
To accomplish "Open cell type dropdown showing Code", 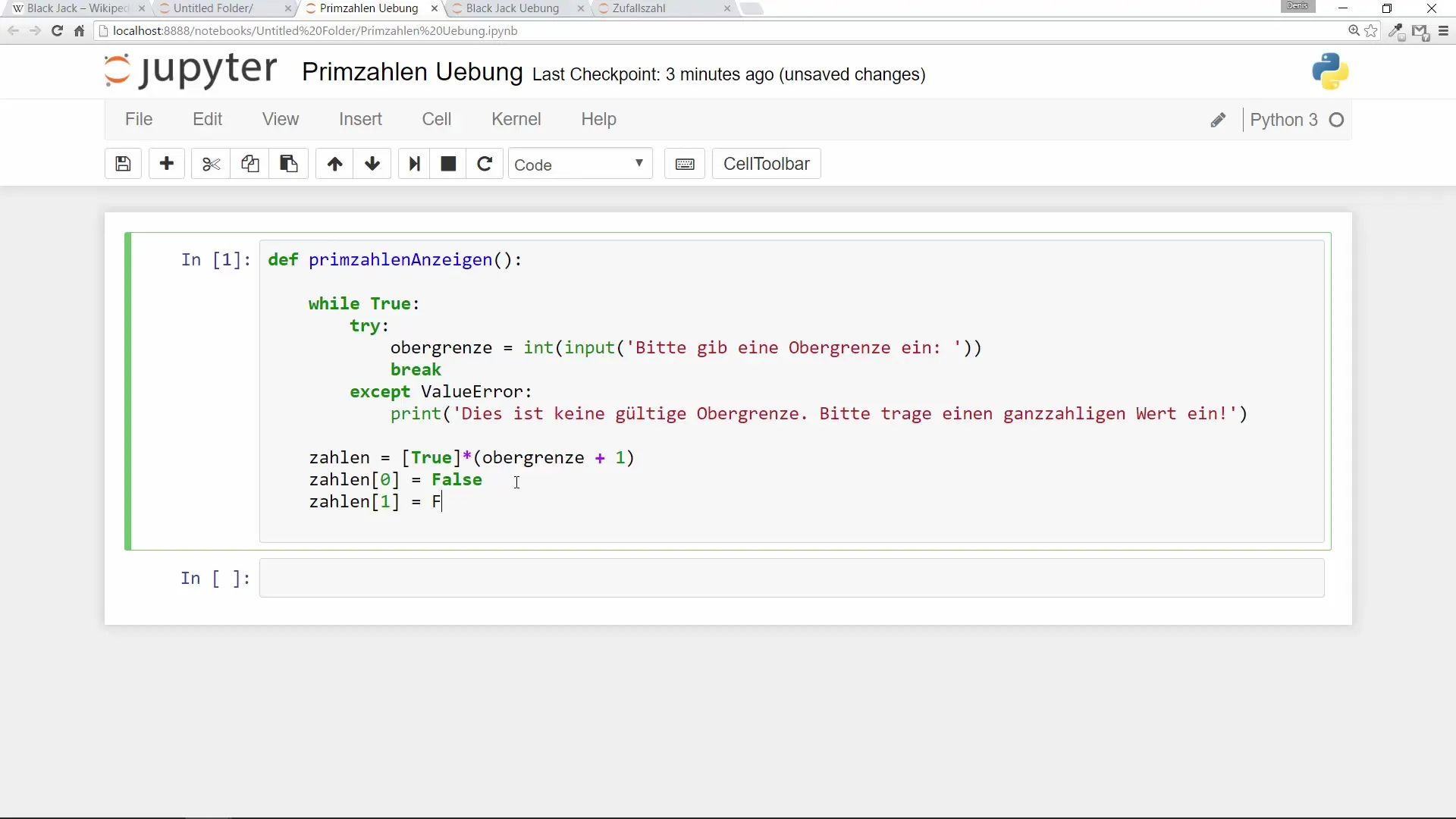I will pos(580,164).
